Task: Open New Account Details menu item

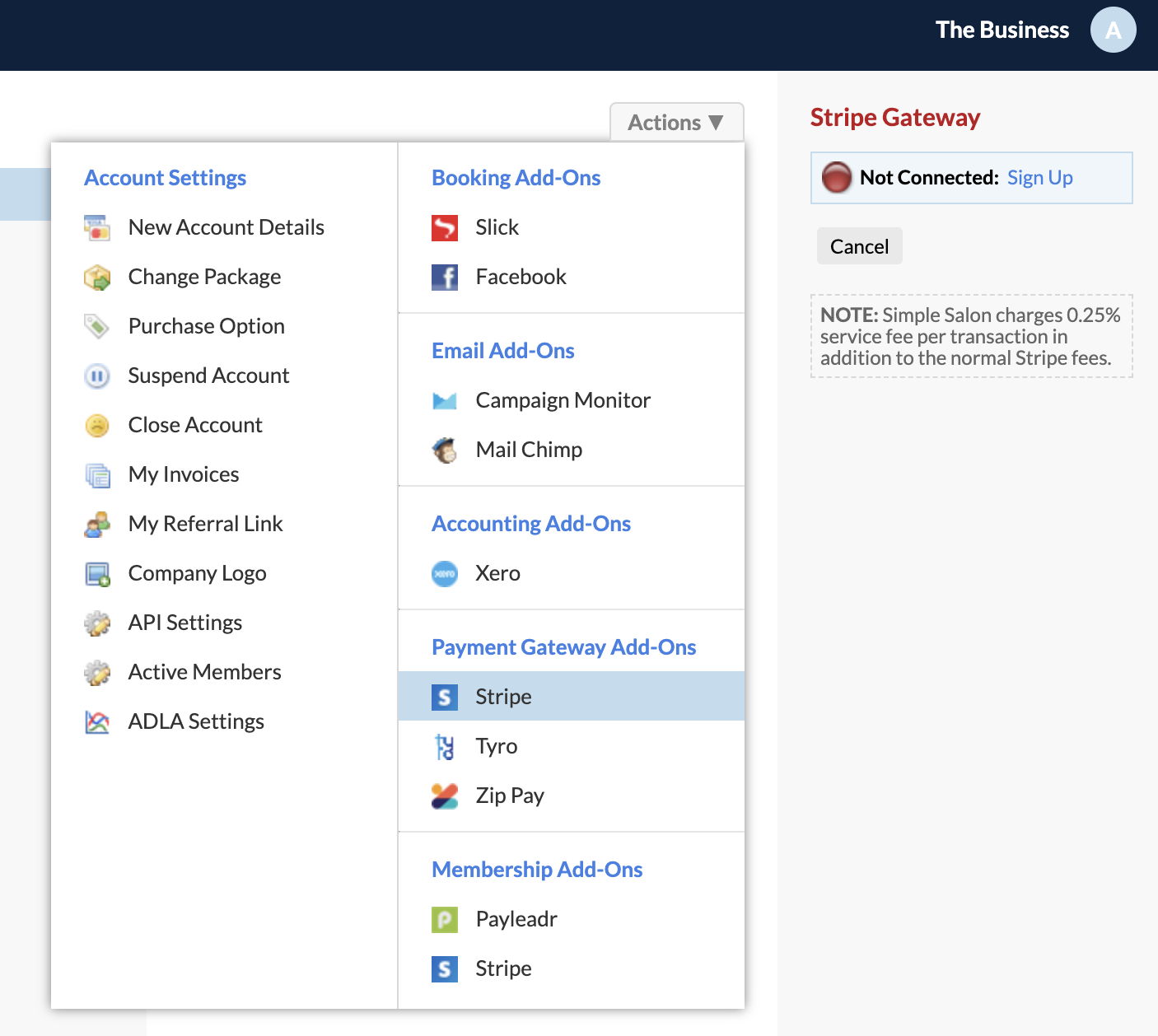Action: (225, 227)
